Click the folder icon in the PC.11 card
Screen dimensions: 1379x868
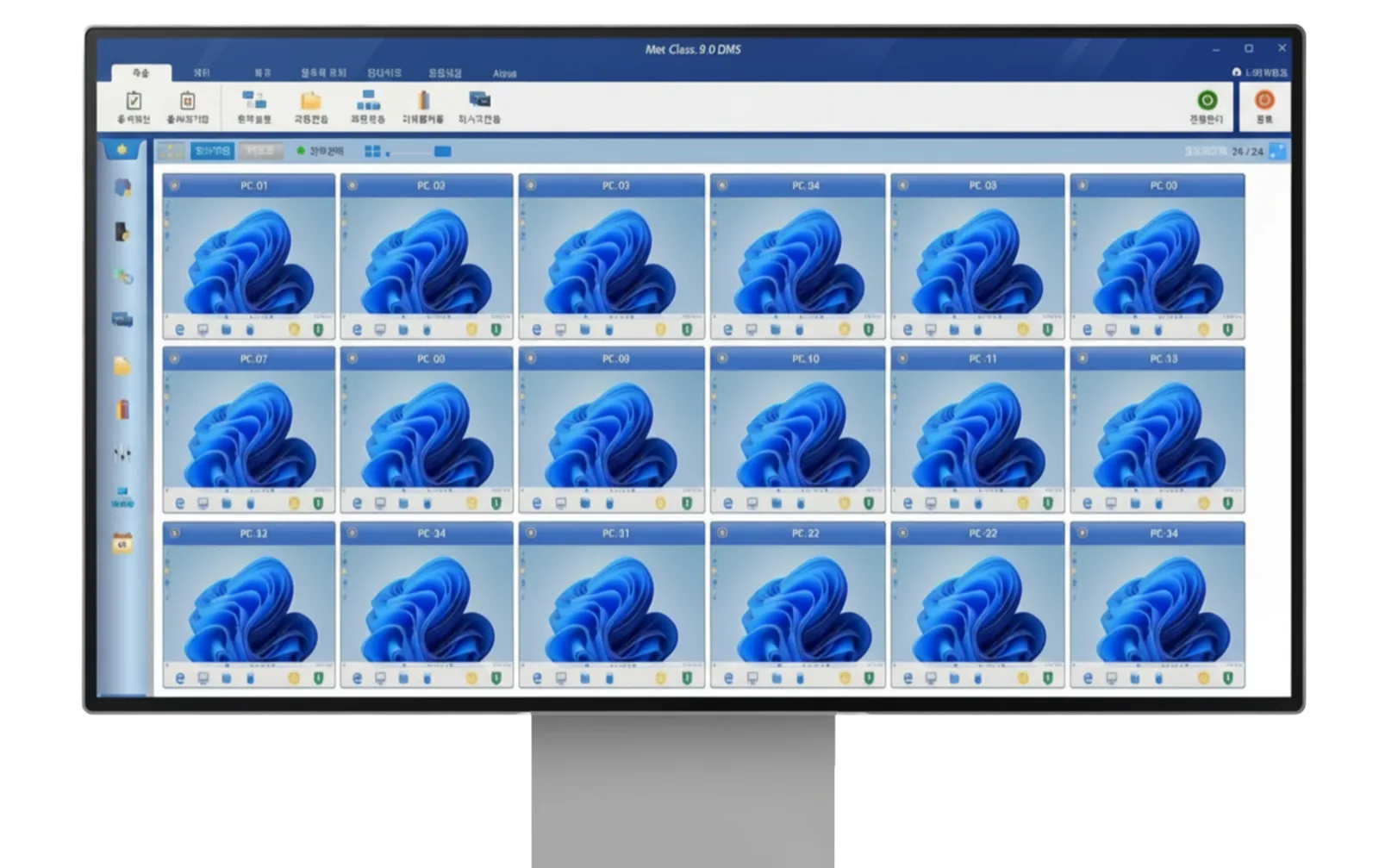[x=954, y=503]
